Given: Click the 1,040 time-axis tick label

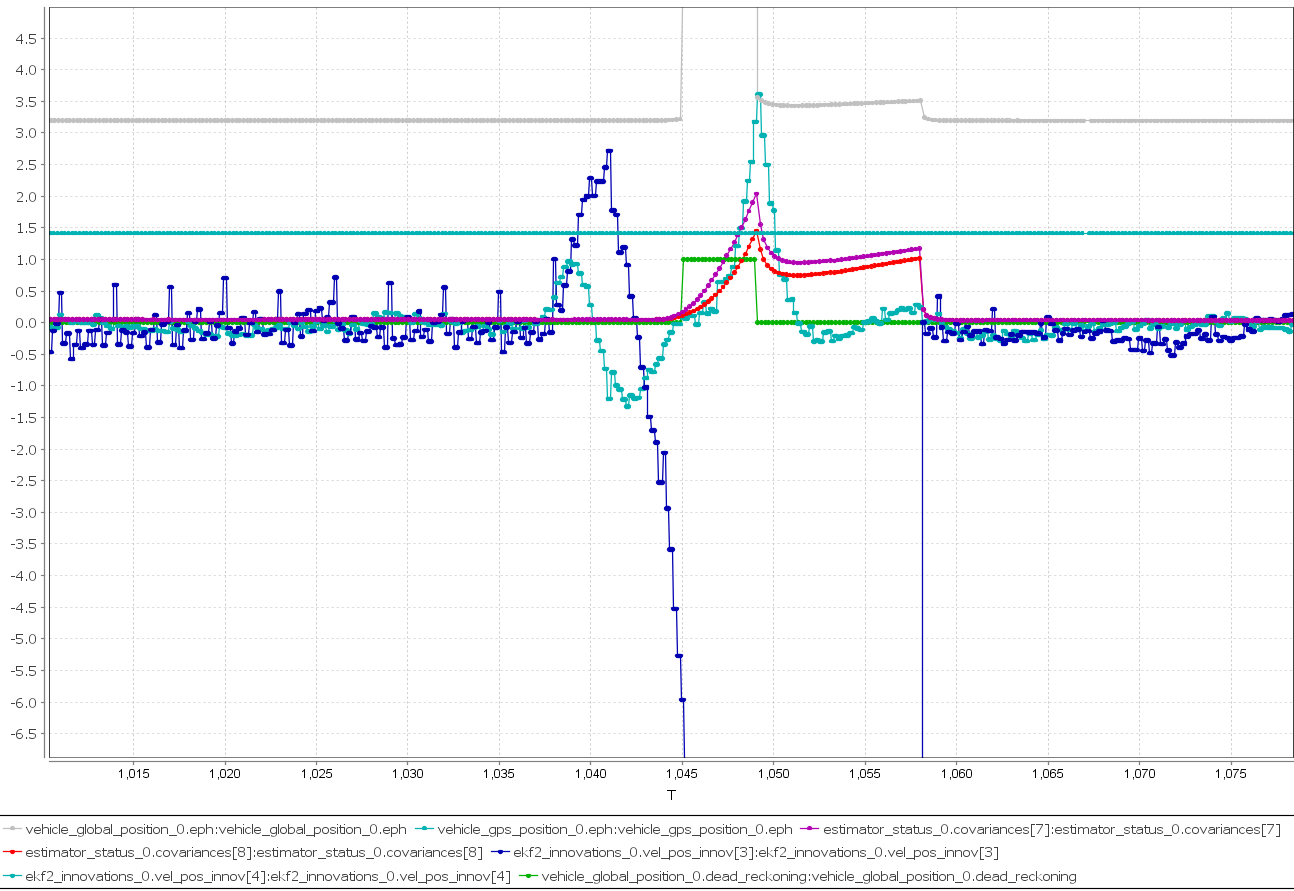Looking at the screenshot, I should 591,773.
